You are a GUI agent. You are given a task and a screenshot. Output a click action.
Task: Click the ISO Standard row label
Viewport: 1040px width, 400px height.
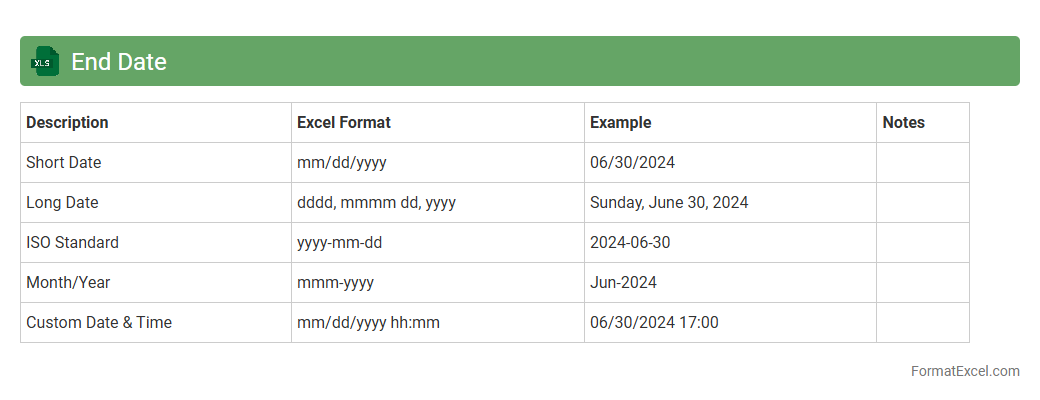tap(72, 243)
